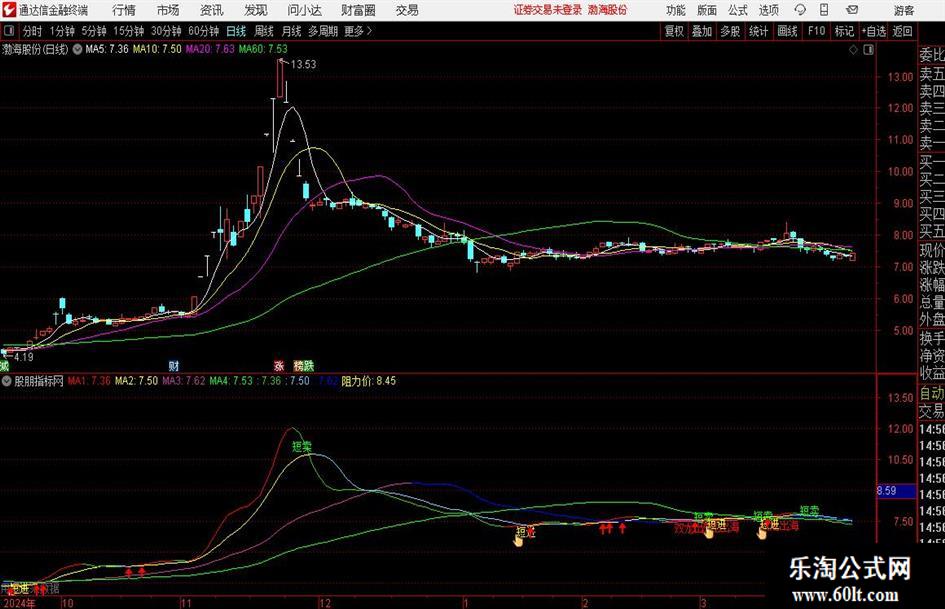Select 日线 daily period tab

236,31
